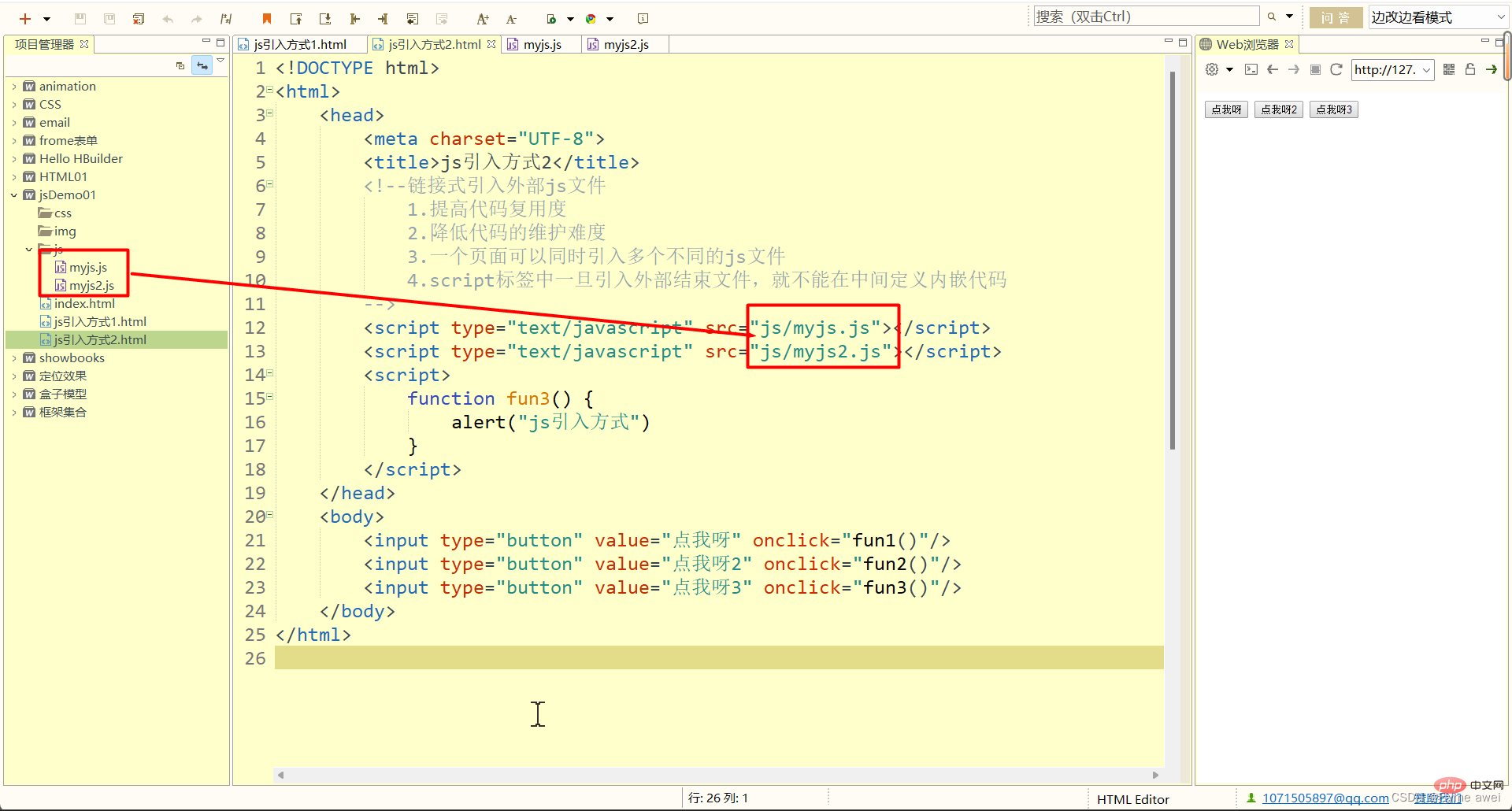Click the web browser Forward arrow
This screenshot has height=811, width=1512.
[1294, 69]
